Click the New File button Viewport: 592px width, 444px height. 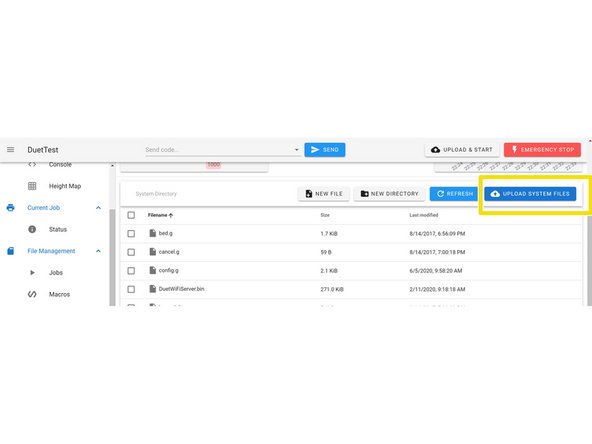click(x=324, y=194)
